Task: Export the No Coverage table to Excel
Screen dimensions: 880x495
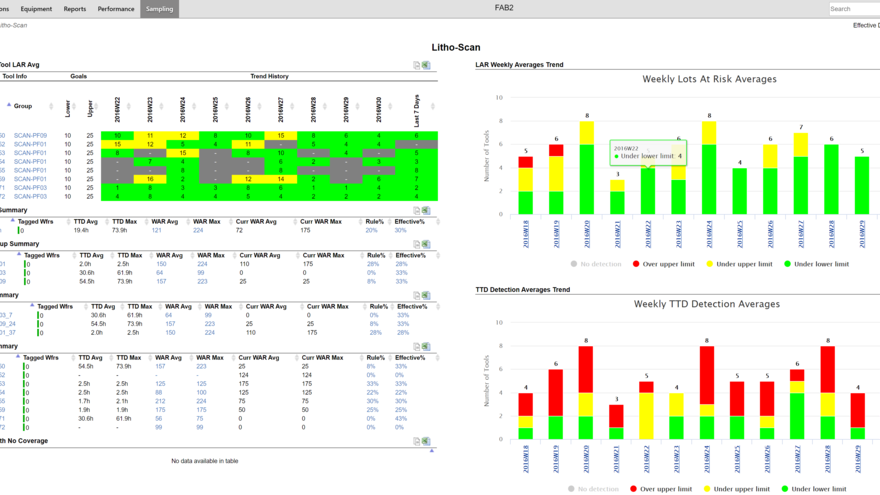Action: 426,441
